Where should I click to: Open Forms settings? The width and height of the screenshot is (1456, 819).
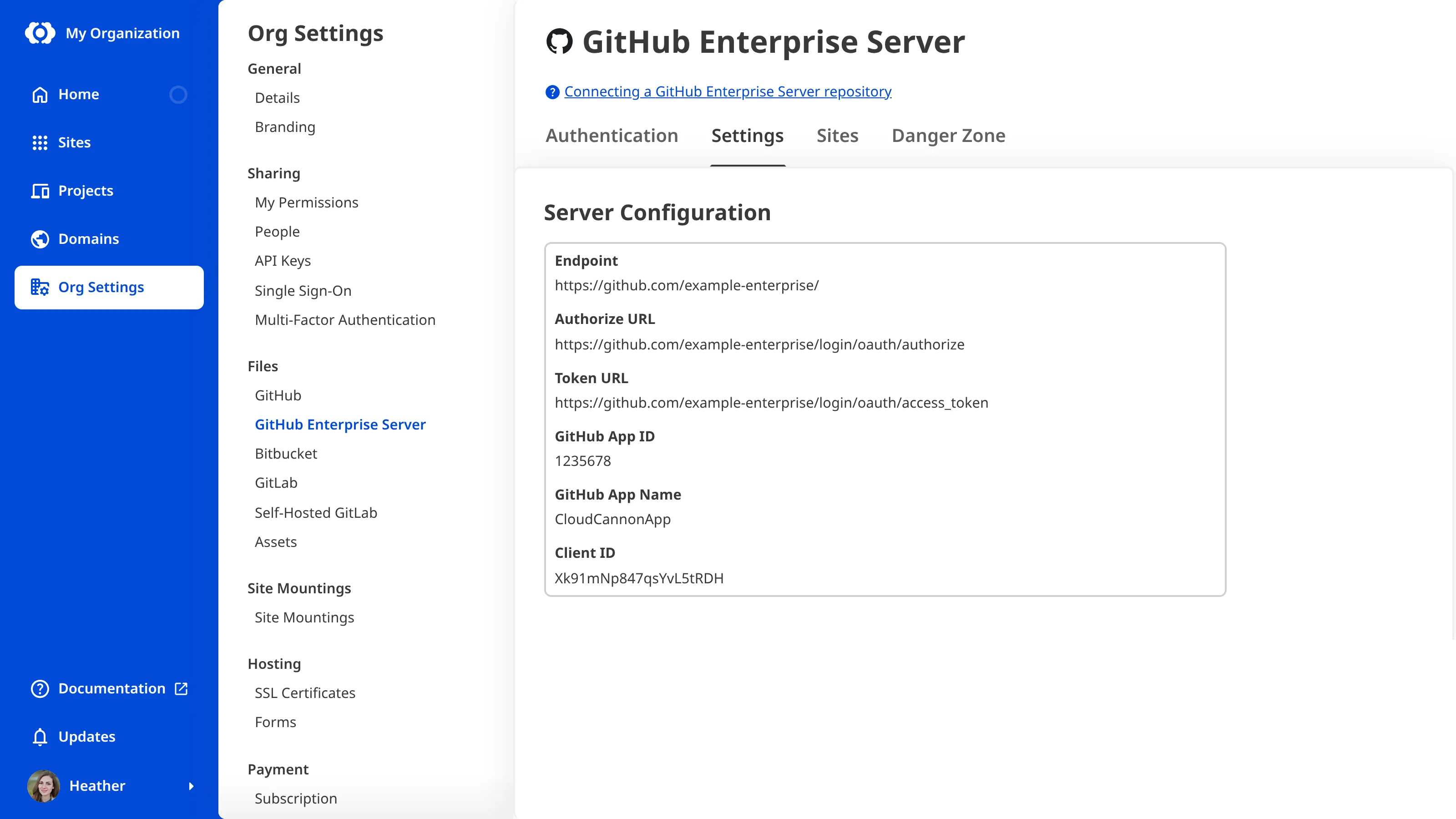[x=275, y=722]
